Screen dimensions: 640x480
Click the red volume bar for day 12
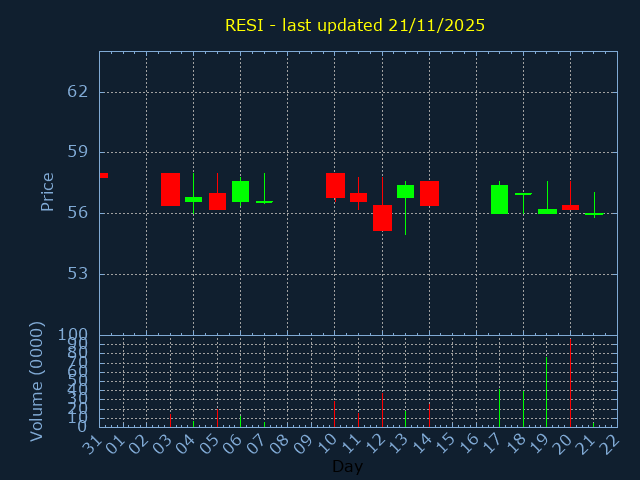click(382, 410)
